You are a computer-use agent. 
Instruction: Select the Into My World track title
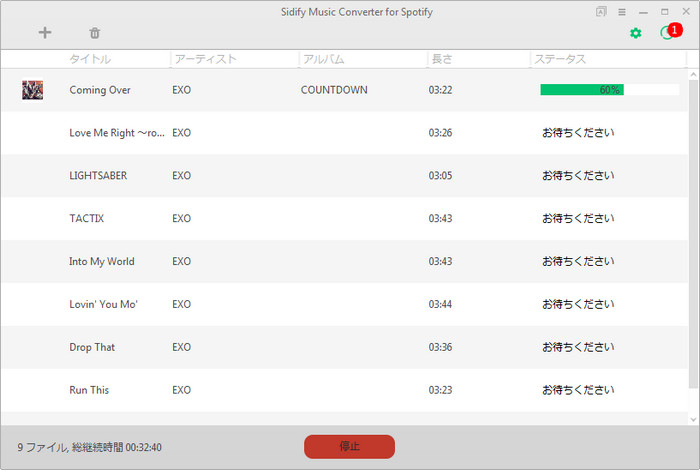pos(102,262)
